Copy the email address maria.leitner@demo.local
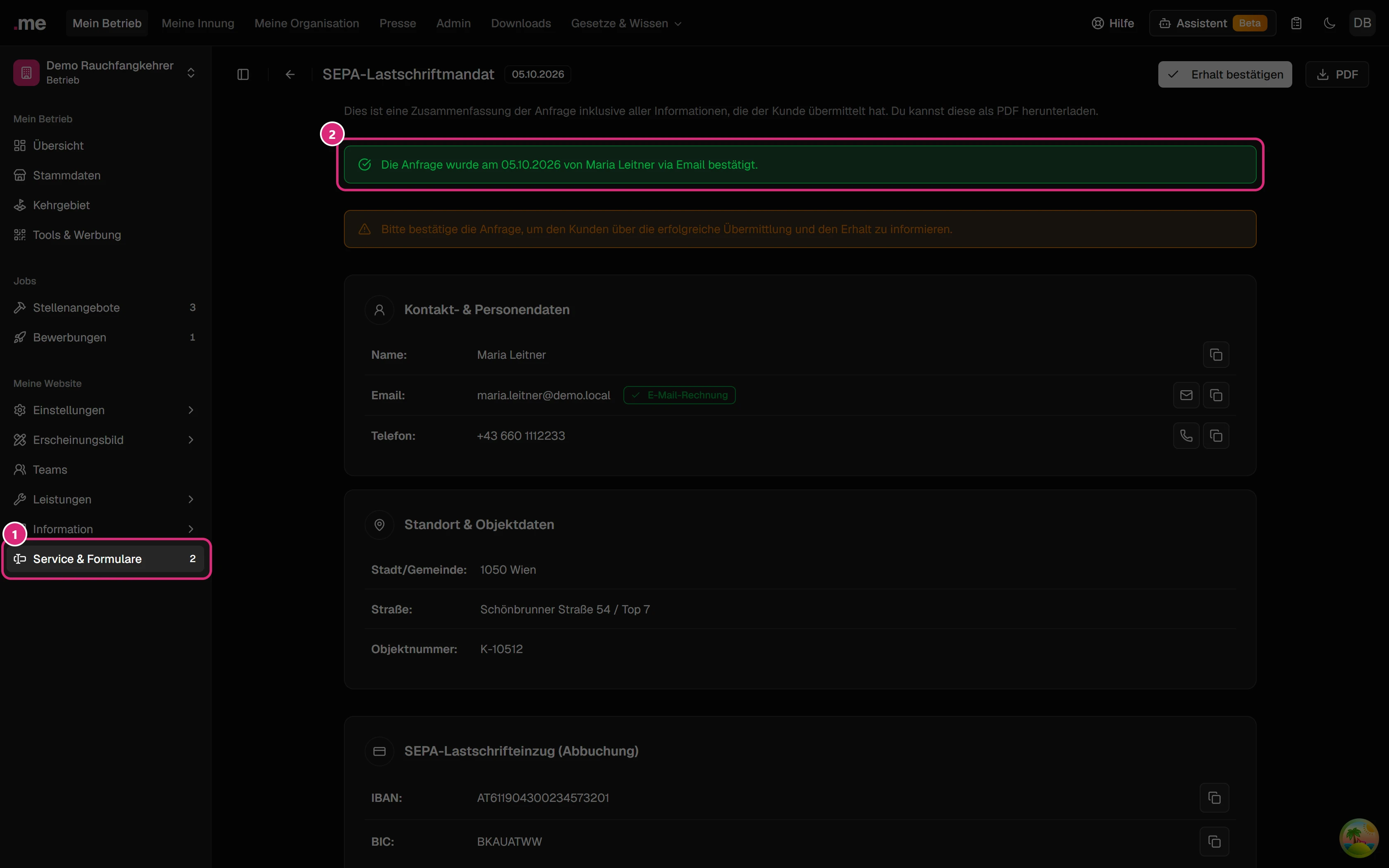This screenshot has width=1389, height=868. tap(1216, 395)
